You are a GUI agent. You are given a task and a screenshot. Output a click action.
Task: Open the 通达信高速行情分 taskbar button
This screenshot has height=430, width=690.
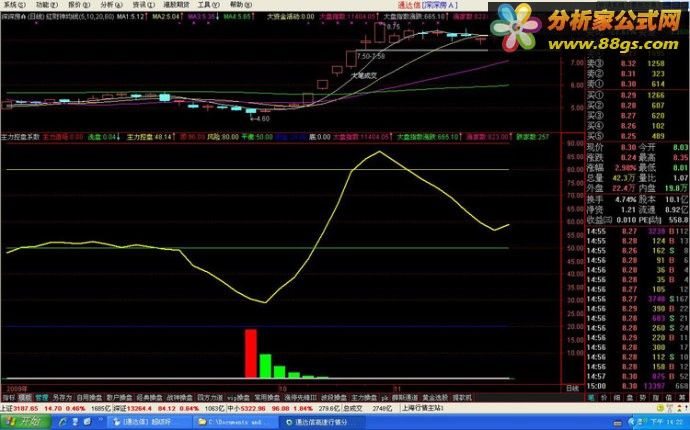(323, 423)
